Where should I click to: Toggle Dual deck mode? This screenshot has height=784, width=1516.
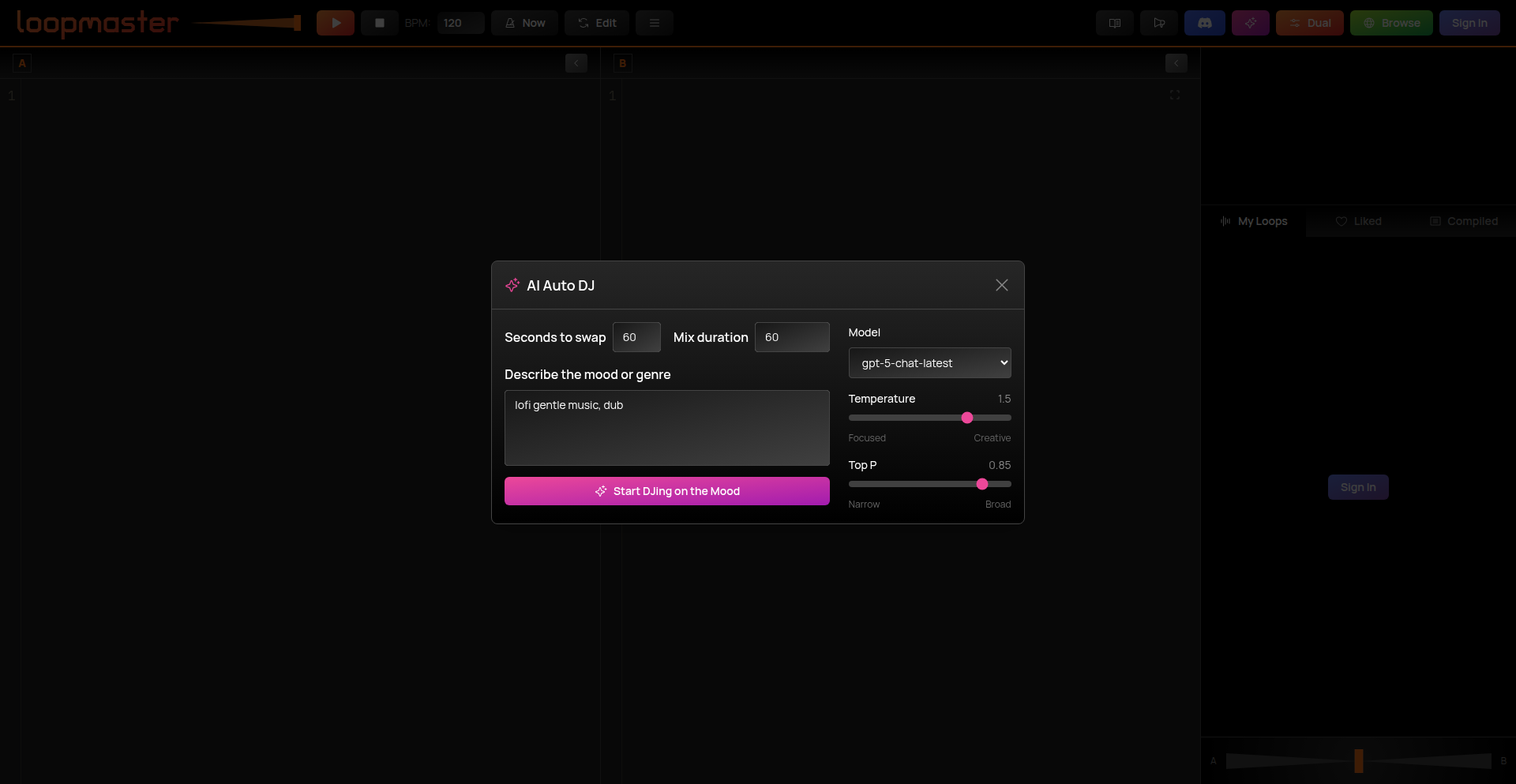[1309, 23]
